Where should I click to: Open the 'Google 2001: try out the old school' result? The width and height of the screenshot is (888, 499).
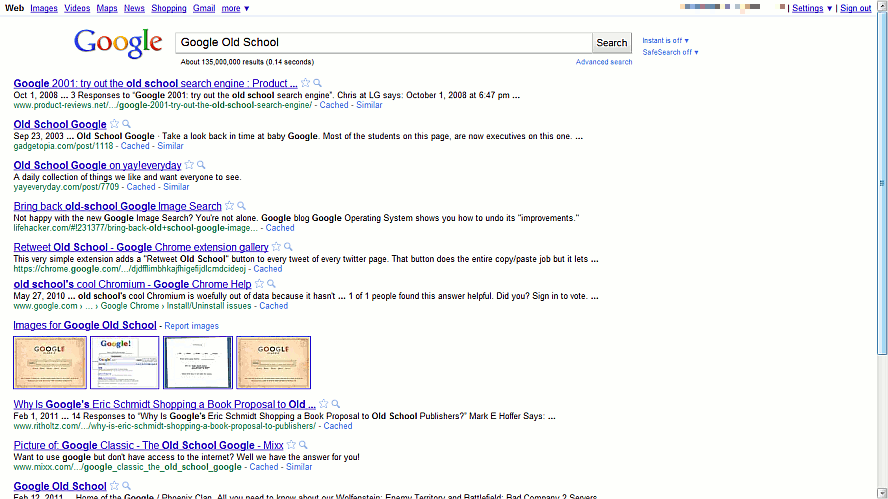click(x=155, y=83)
